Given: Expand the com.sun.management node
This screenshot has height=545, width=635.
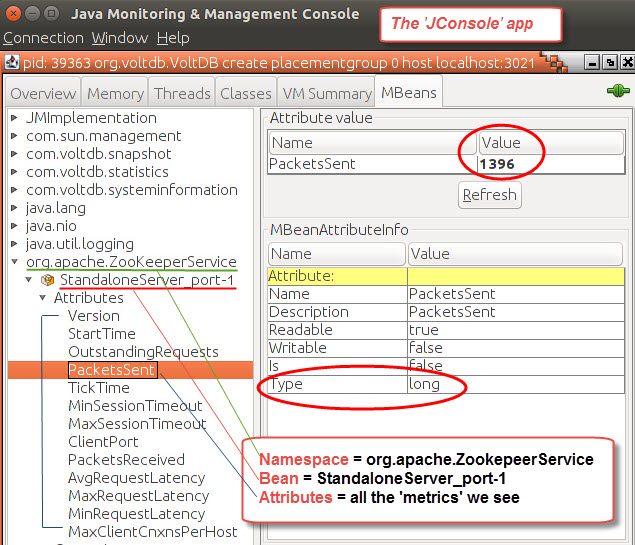Looking at the screenshot, I should (x=14, y=136).
